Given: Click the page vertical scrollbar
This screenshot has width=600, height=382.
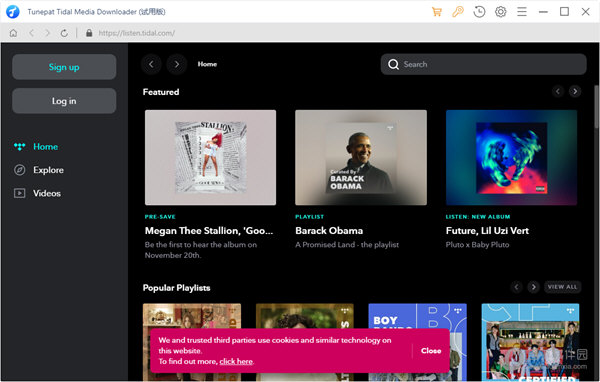Looking at the screenshot, I should coord(596,107).
